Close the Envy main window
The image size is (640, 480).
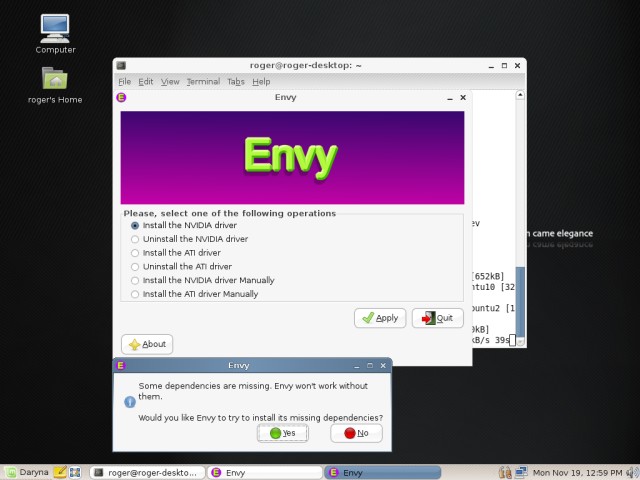(x=463, y=98)
